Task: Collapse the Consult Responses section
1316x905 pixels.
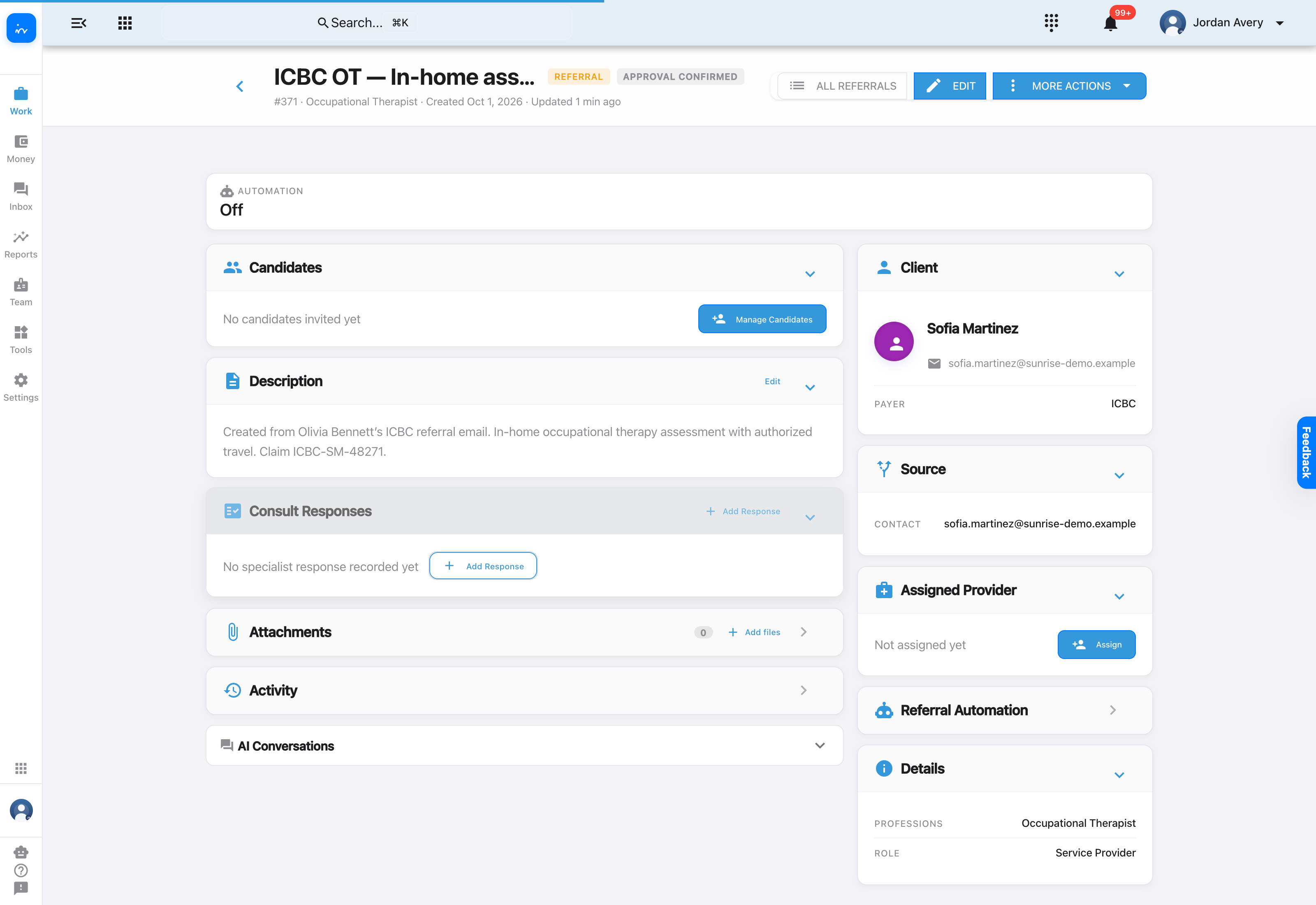Action: [810, 517]
